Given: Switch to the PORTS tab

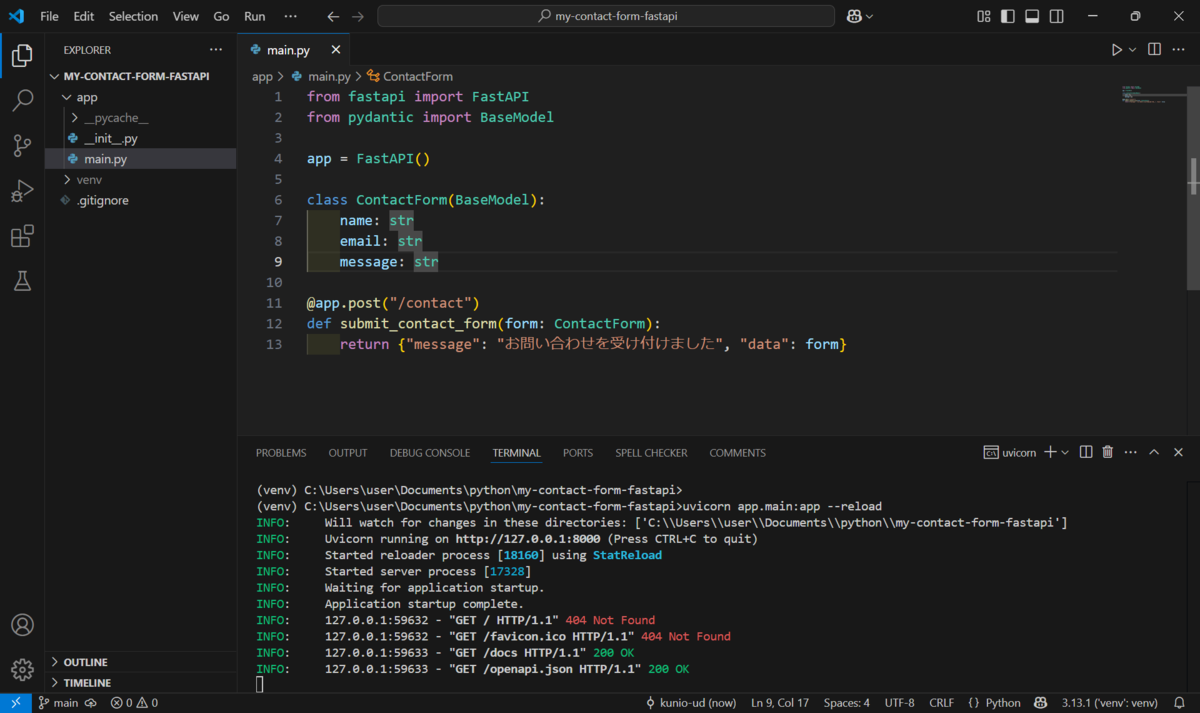Looking at the screenshot, I should (x=577, y=452).
